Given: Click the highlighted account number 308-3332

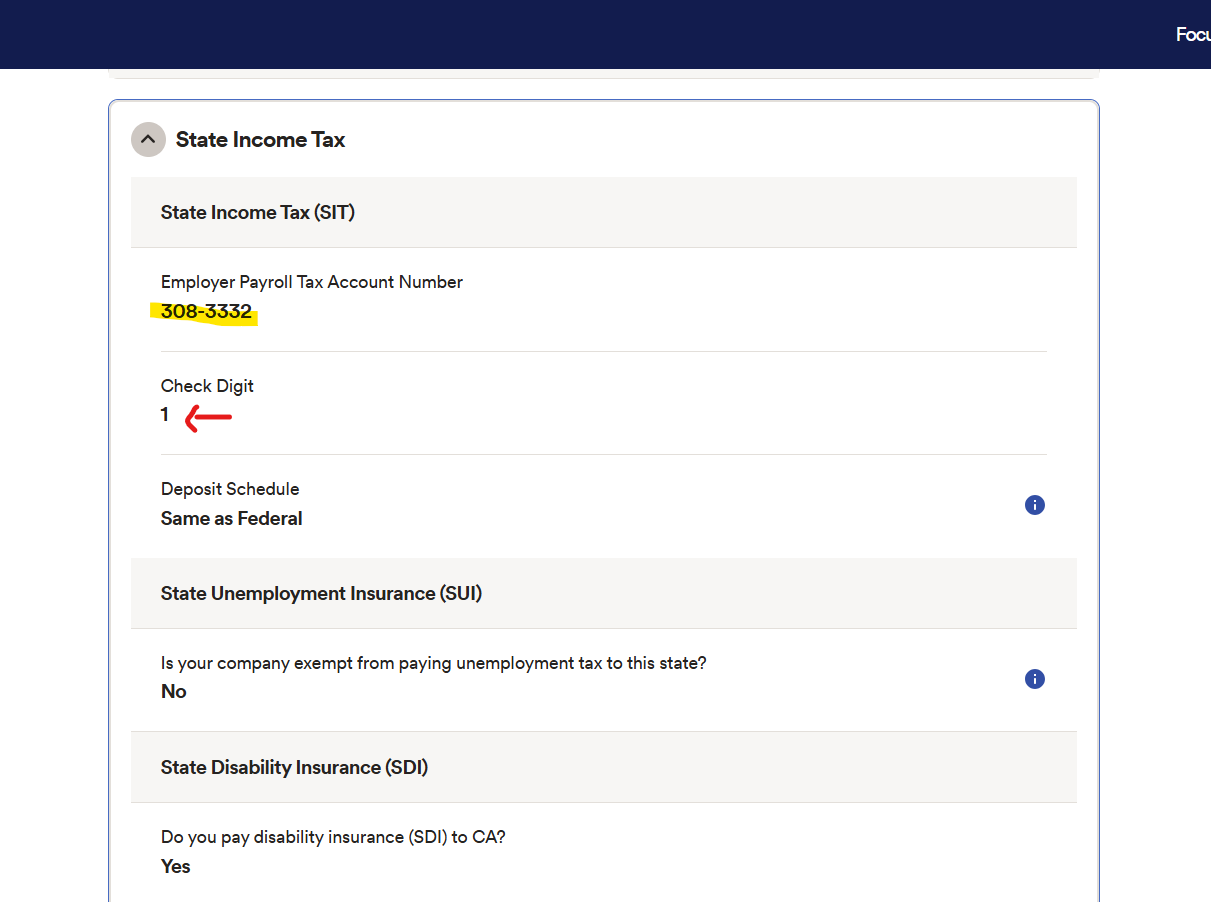Looking at the screenshot, I should click(206, 312).
